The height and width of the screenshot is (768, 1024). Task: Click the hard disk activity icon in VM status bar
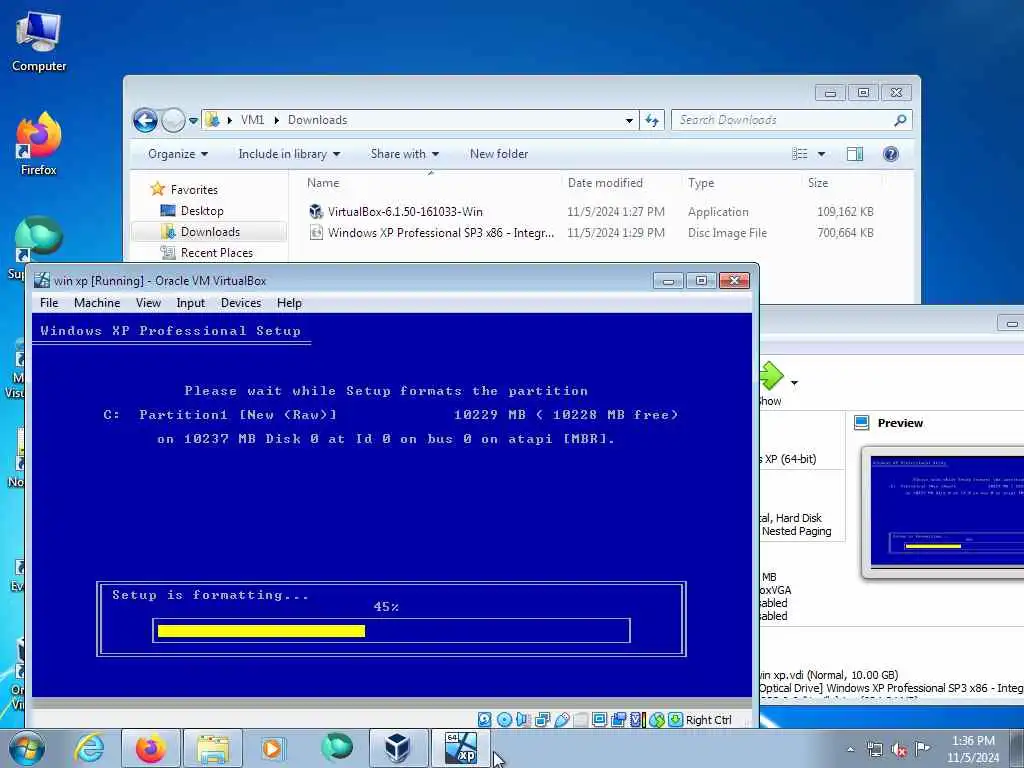coord(485,720)
